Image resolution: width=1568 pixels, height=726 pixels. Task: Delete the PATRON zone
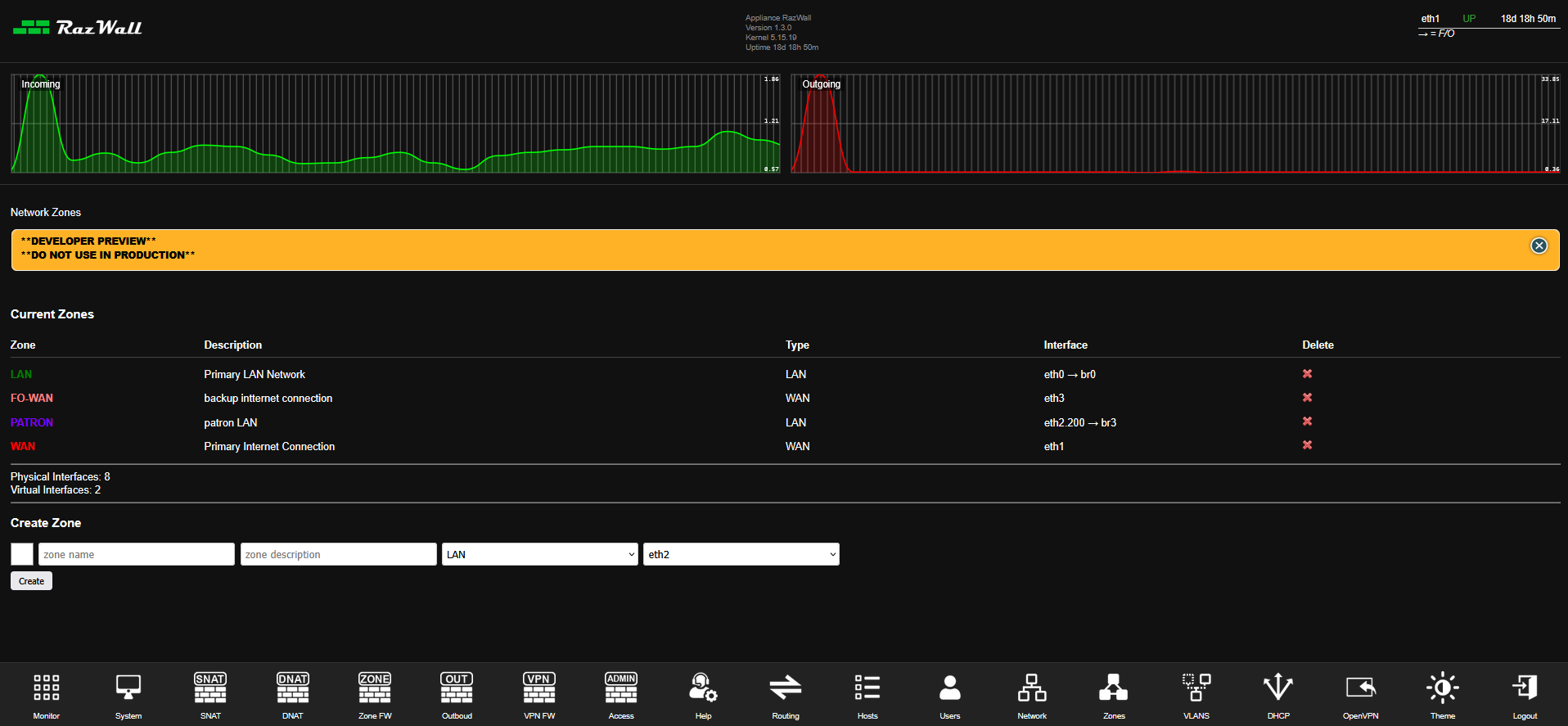tap(1308, 422)
